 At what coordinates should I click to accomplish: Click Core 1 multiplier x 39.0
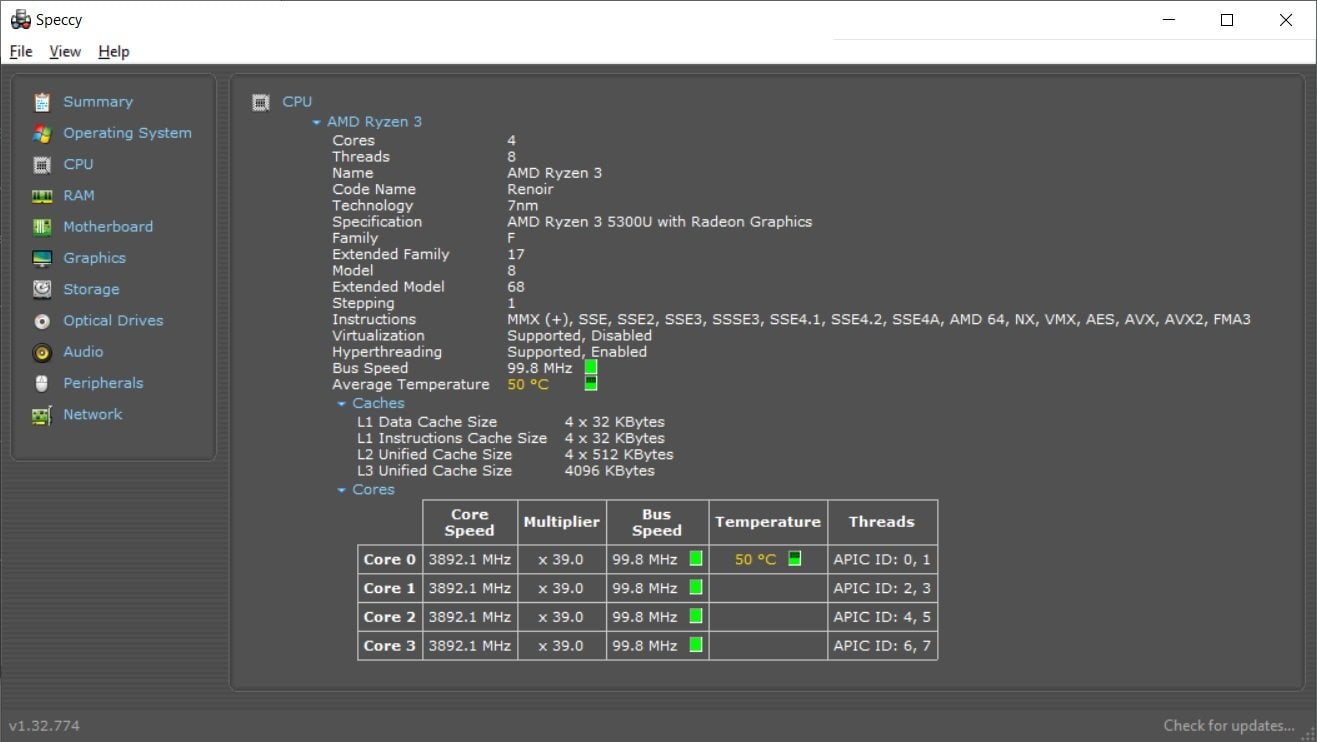pyautogui.click(x=561, y=588)
